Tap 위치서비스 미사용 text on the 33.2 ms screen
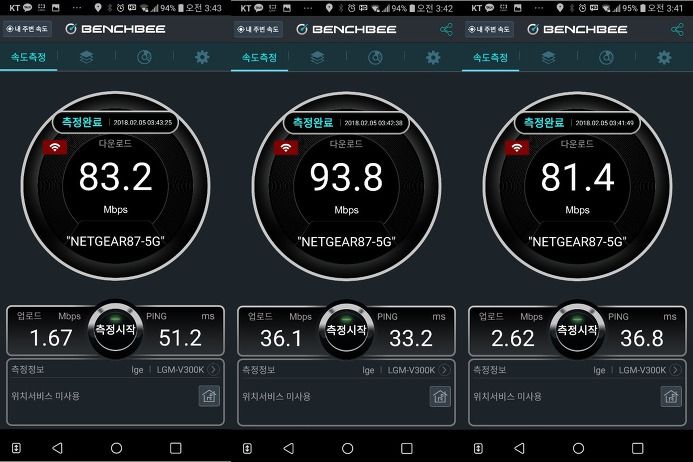Viewport: 693px width, 462px height. tap(276, 396)
